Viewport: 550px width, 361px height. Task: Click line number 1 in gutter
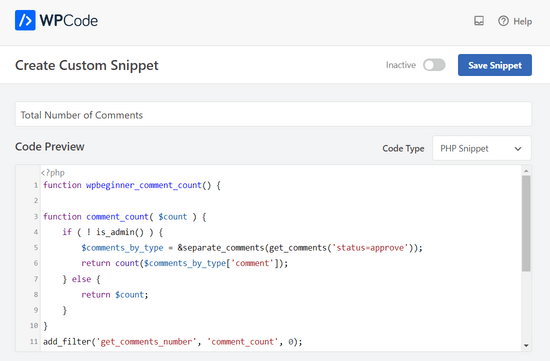[x=35, y=185]
